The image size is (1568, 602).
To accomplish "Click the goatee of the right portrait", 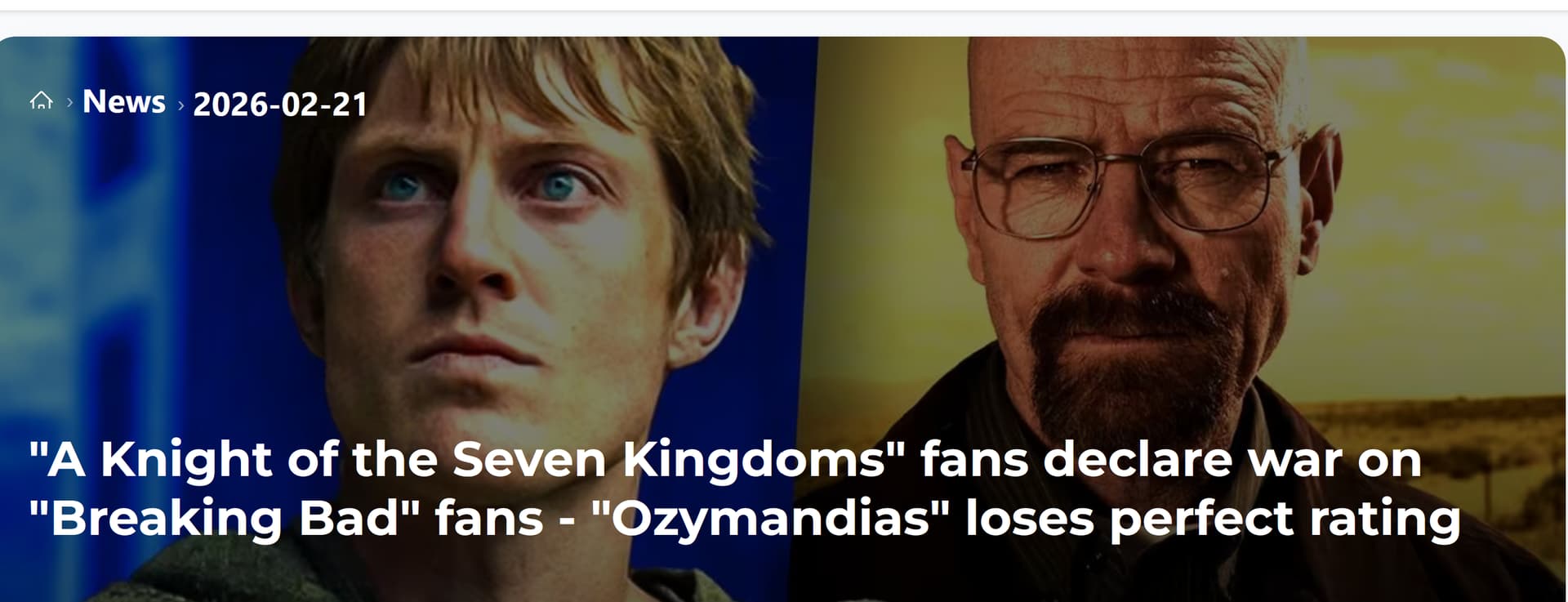I will [x=1139, y=359].
